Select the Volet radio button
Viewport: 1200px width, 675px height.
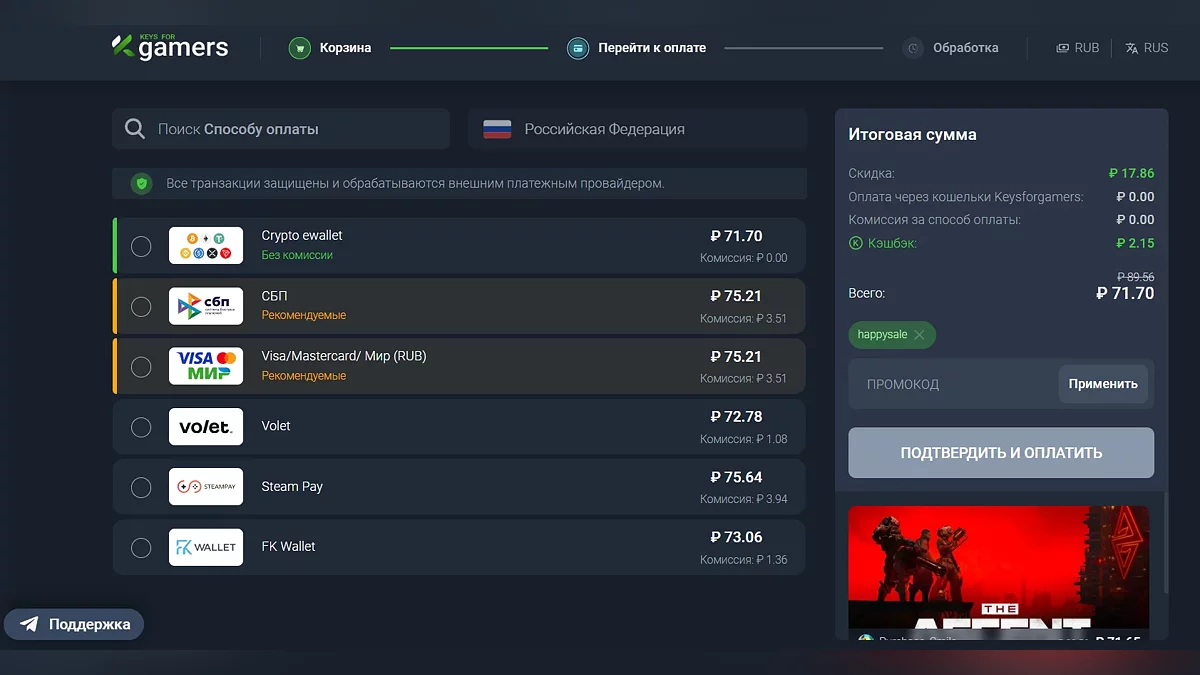point(141,427)
